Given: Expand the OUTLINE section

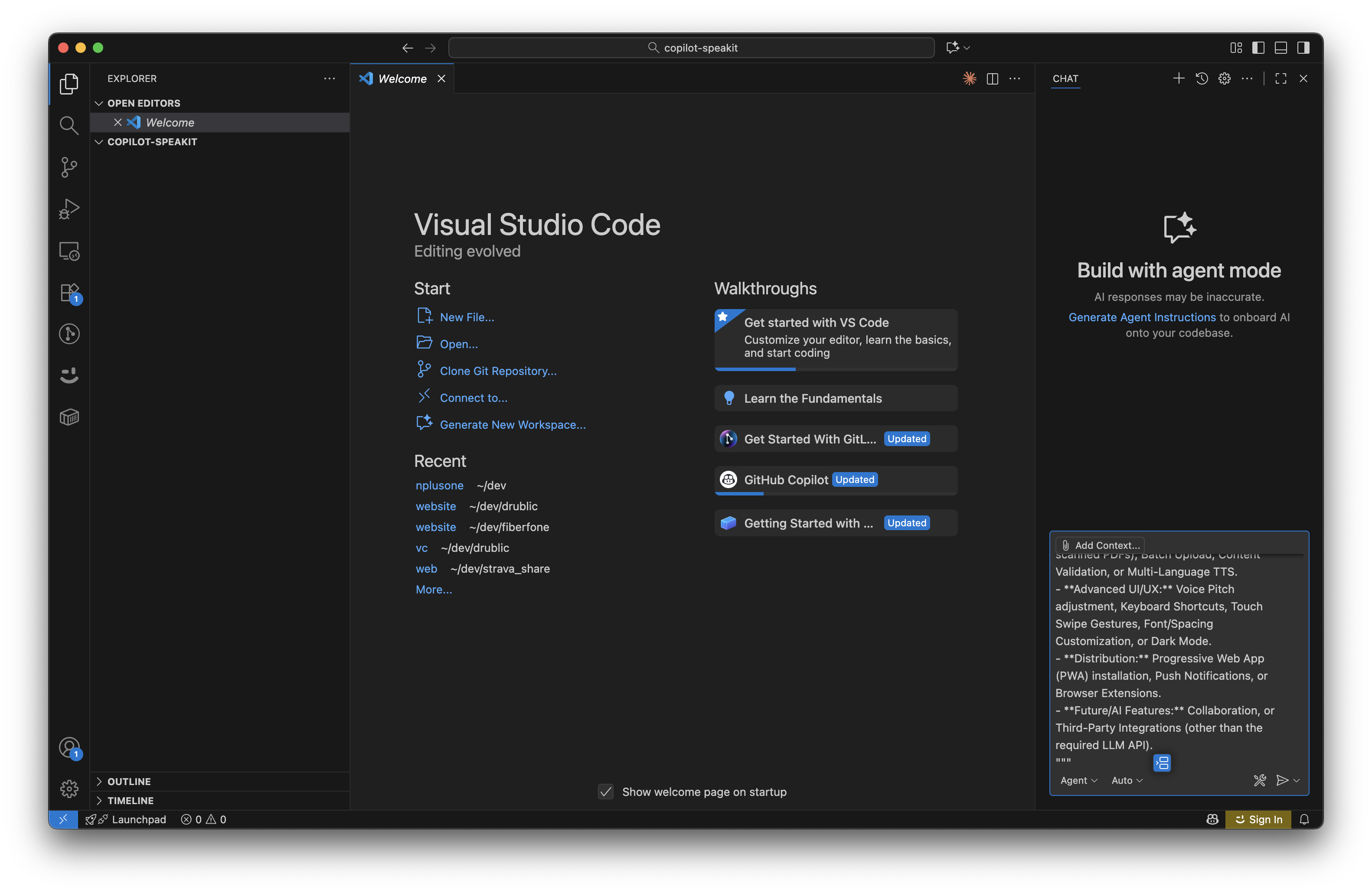Looking at the screenshot, I should click(x=129, y=781).
